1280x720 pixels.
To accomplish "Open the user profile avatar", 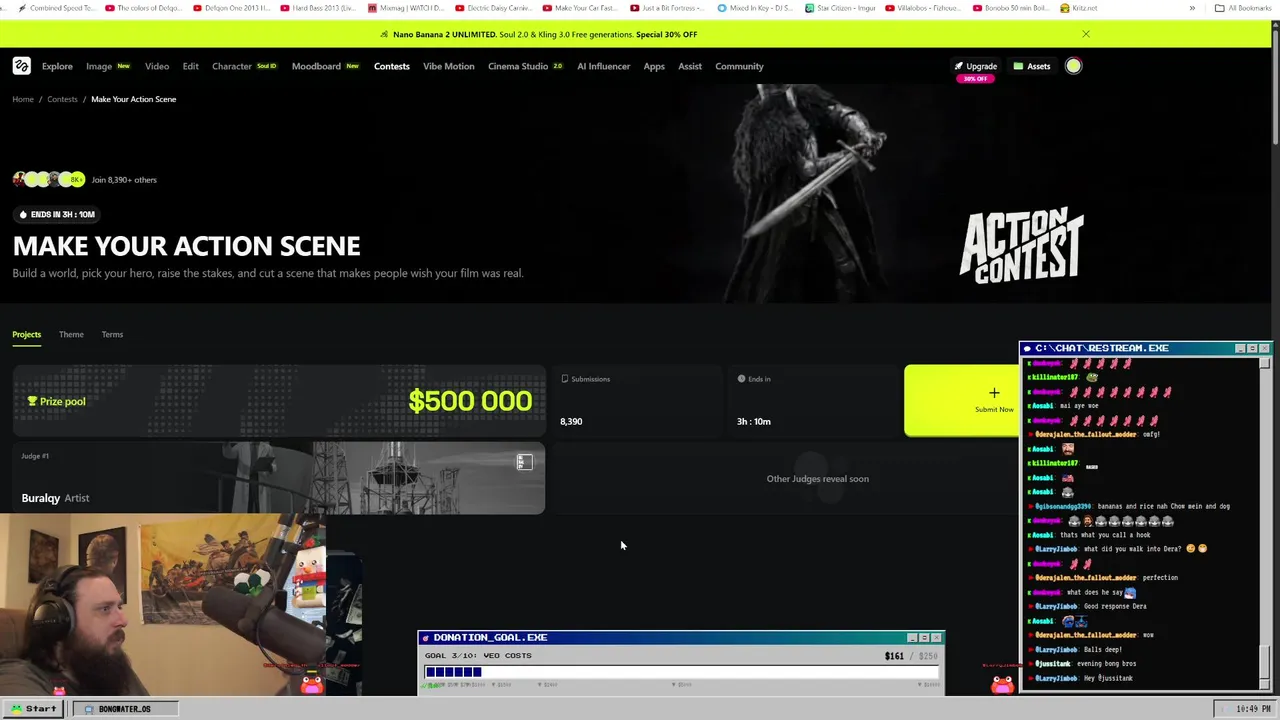I will [x=1073, y=66].
